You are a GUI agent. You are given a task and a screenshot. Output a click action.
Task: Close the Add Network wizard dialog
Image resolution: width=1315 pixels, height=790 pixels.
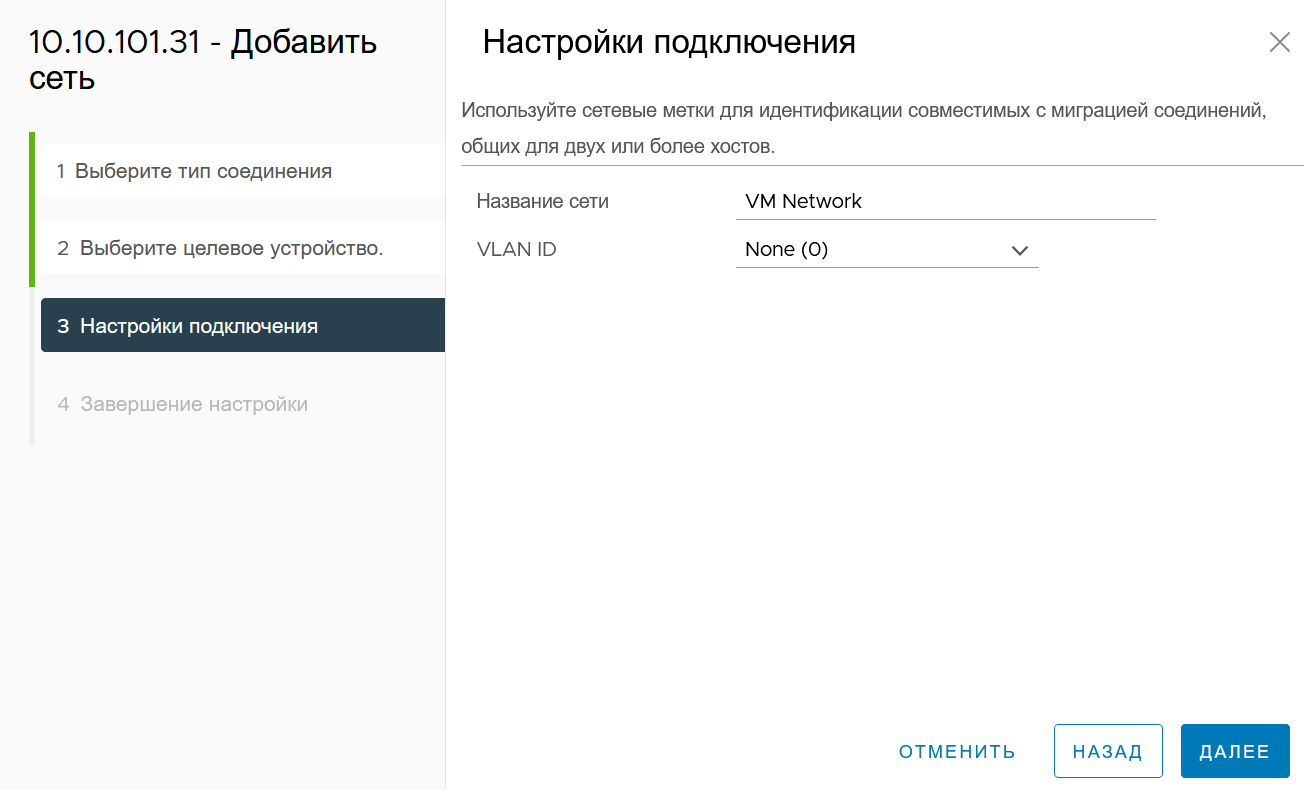tap(1279, 42)
